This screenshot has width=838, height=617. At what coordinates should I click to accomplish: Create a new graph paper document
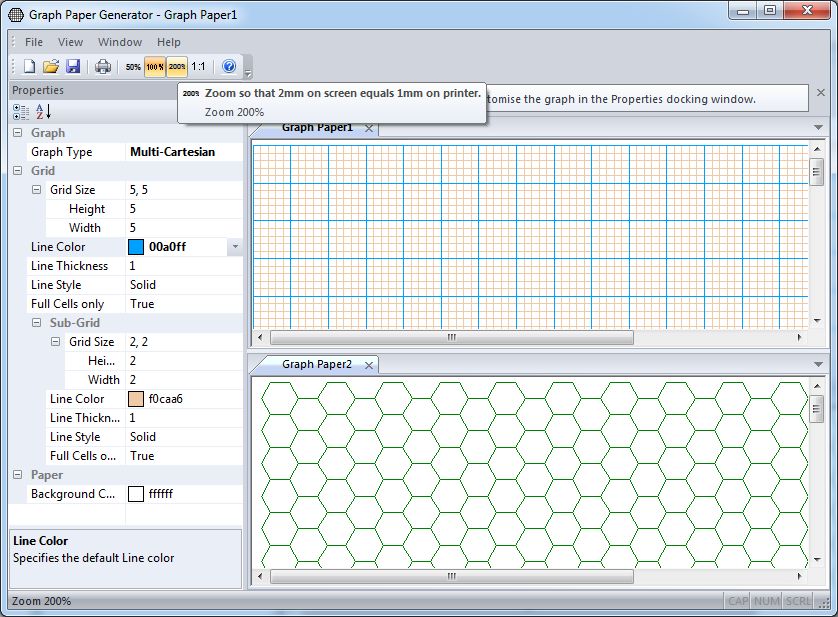coord(30,67)
